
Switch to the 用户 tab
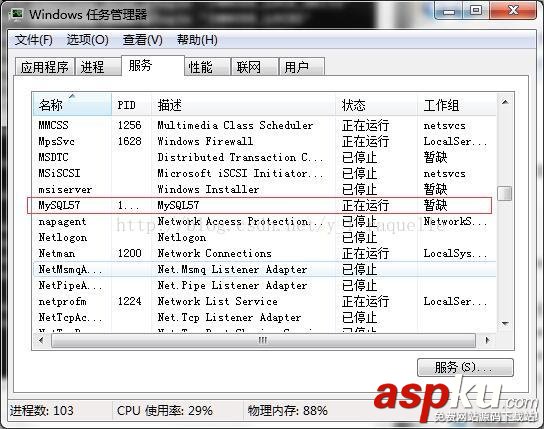pos(301,67)
